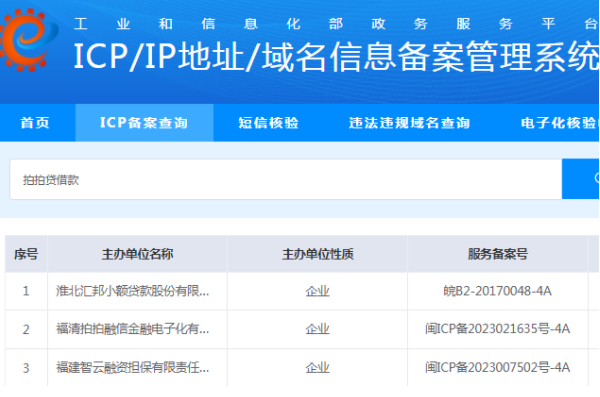
Task: Click the 序号 column header
Action: point(26,254)
